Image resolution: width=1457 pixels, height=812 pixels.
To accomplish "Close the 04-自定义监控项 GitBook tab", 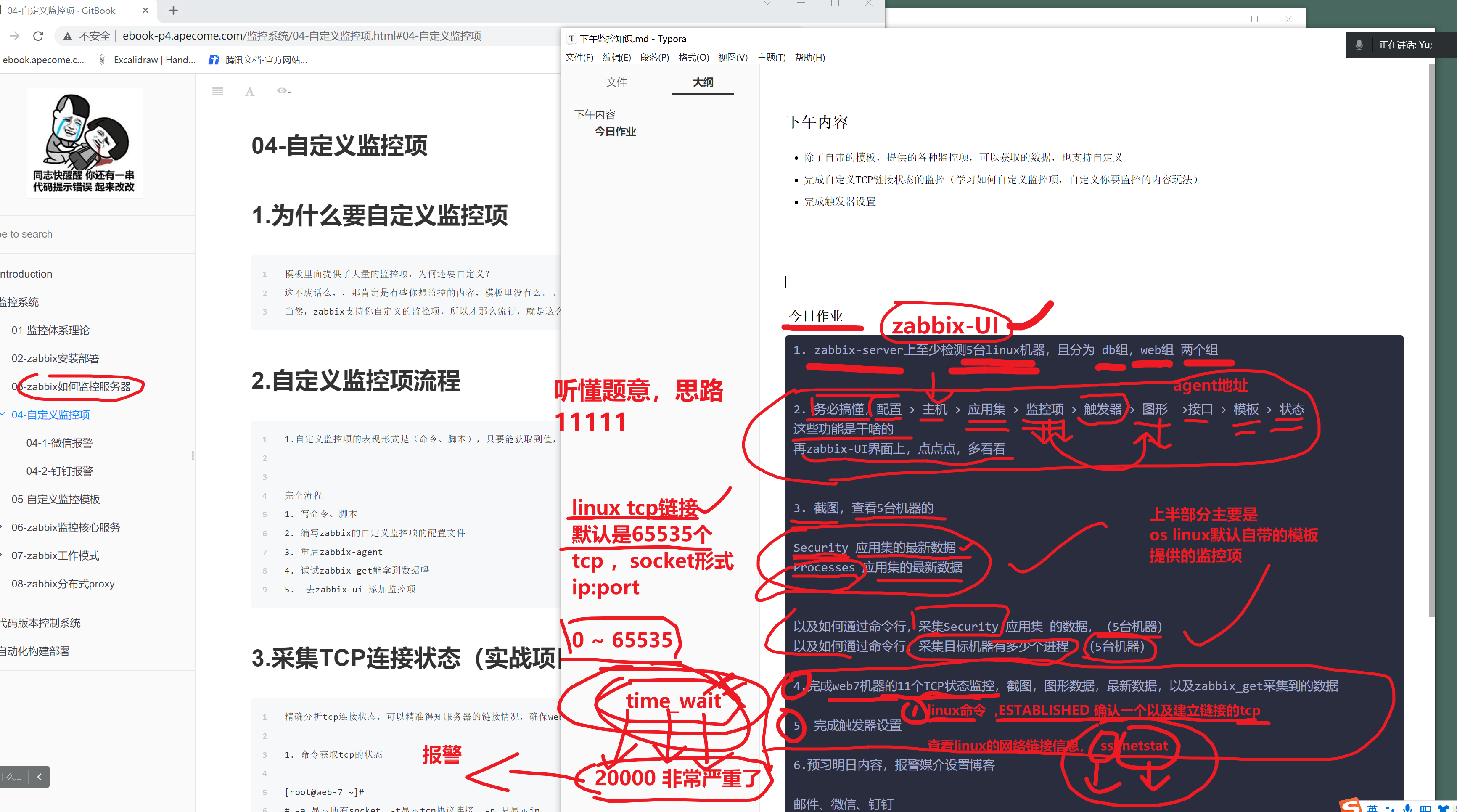I will [x=145, y=10].
